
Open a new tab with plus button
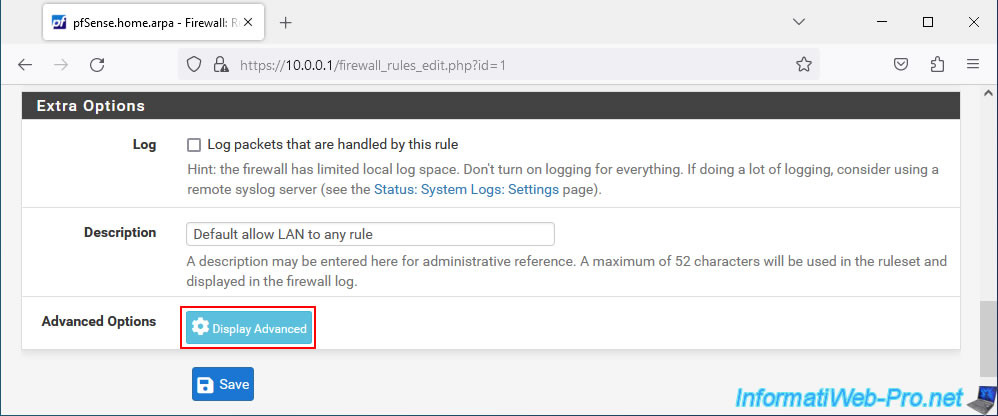285,22
